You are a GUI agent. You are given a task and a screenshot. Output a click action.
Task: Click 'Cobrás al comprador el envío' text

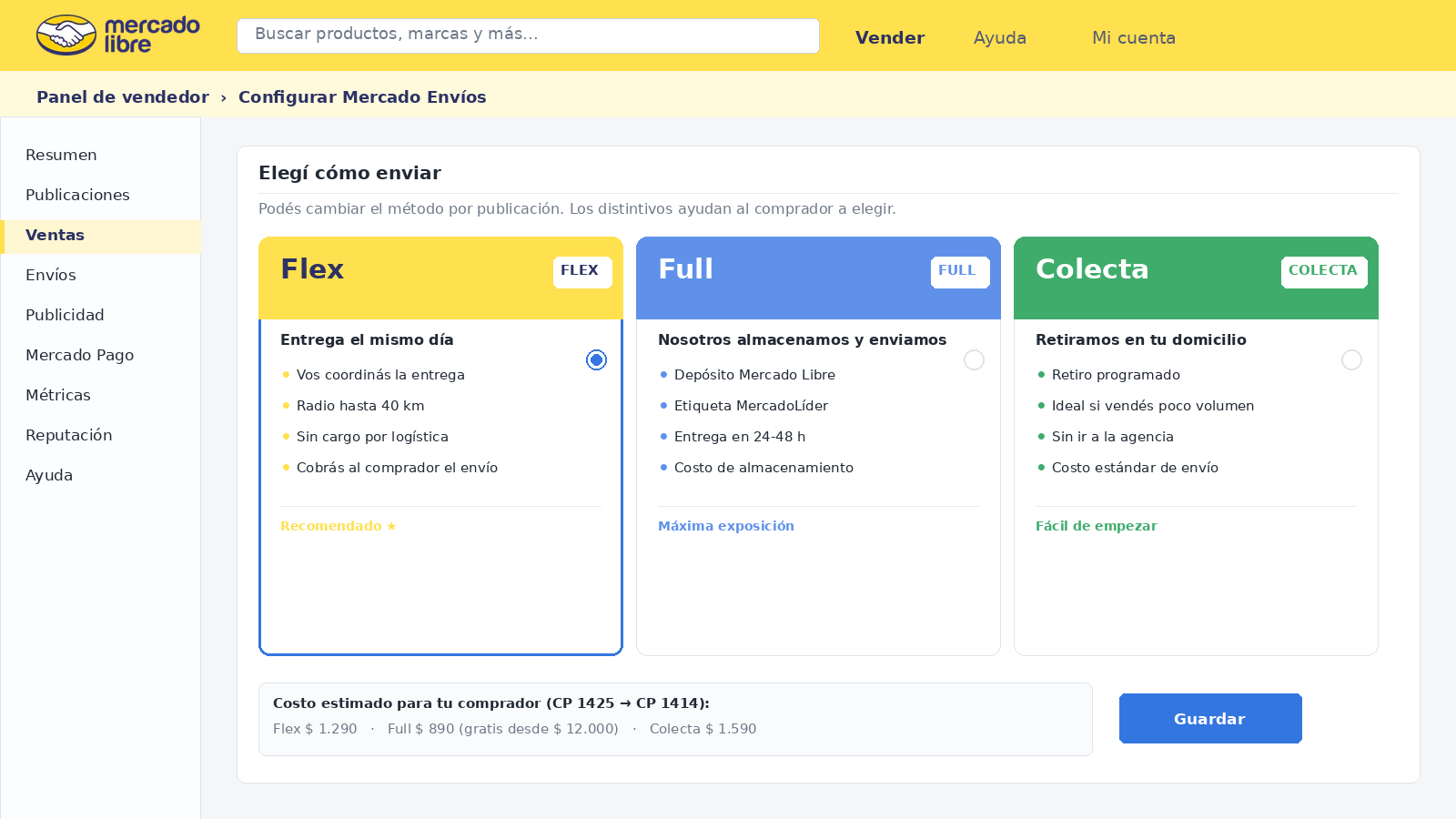(x=397, y=468)
